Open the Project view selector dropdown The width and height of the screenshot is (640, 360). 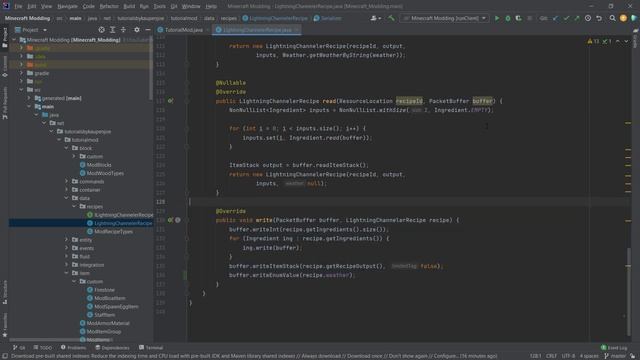[x=31, y=30]
